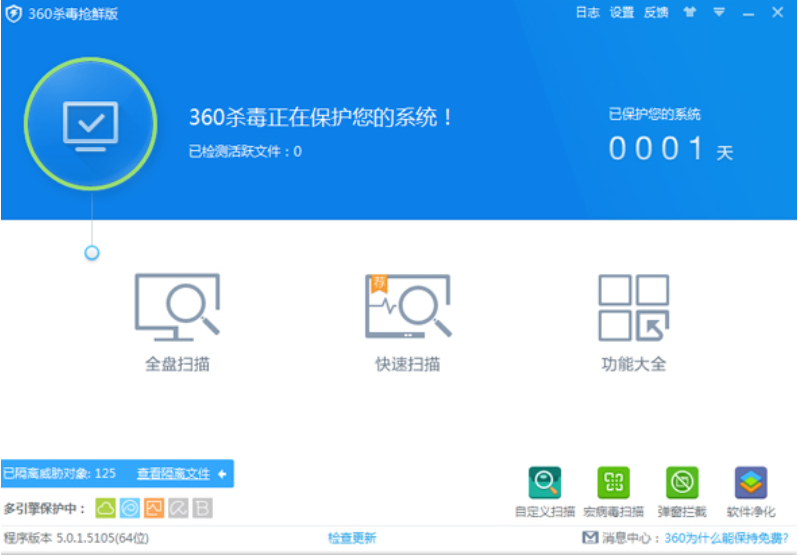Screen dimensions: 798x555
Task: Click the protection status monitor circle
Action: pos(91,124)
